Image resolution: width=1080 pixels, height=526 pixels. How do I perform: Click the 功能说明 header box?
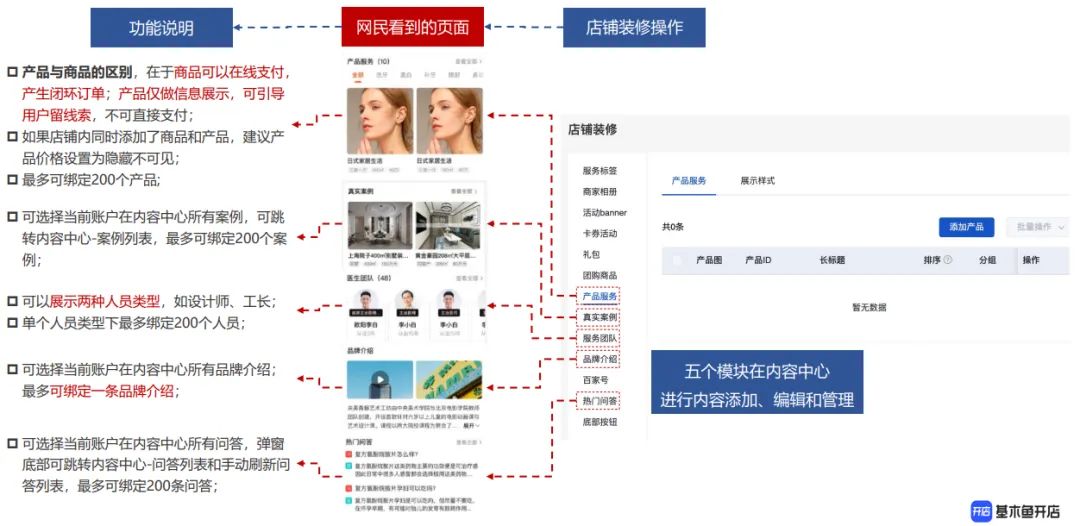tap(161, 28)
